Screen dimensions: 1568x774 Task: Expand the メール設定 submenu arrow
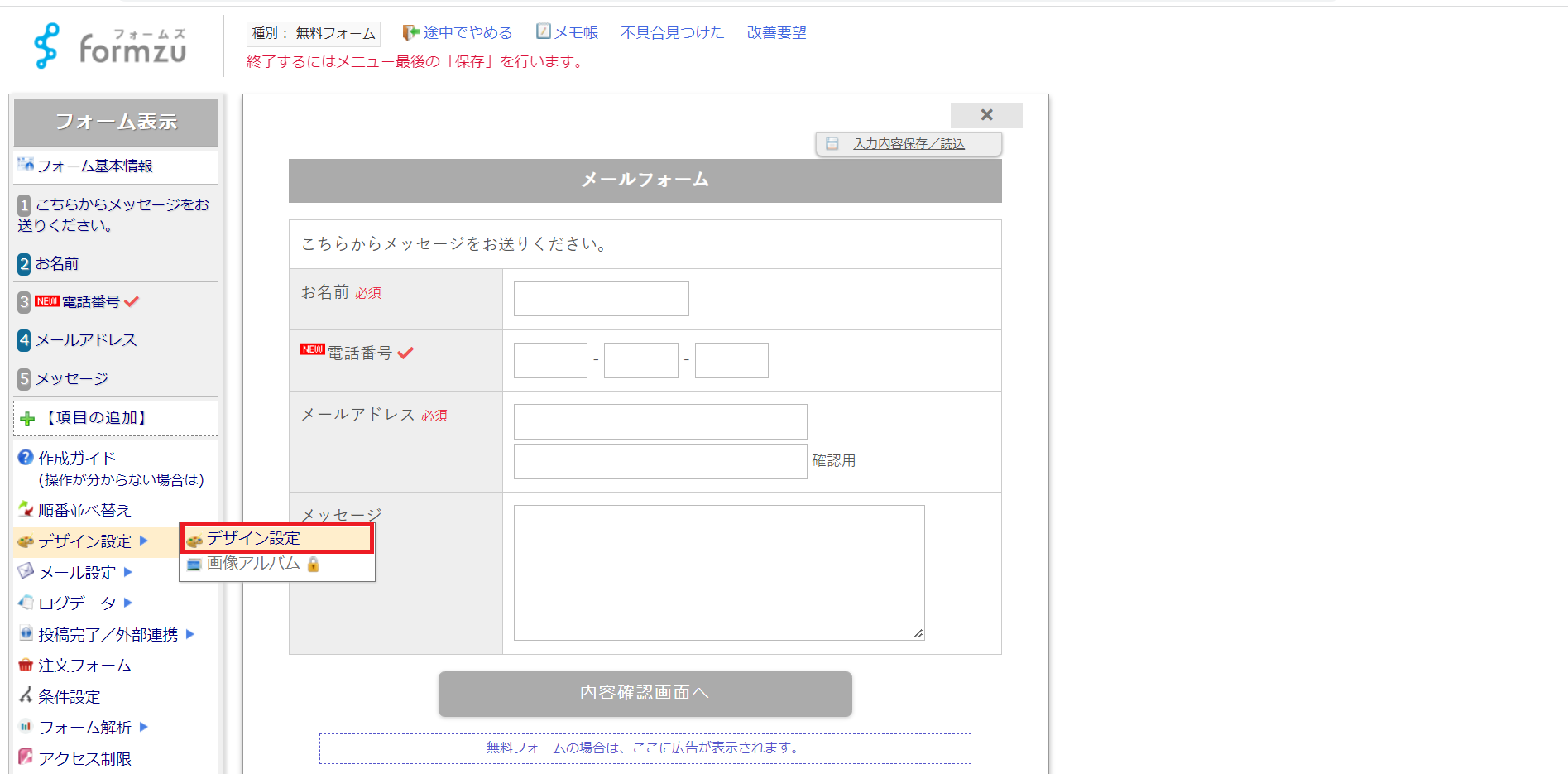[x=128, y=572]
